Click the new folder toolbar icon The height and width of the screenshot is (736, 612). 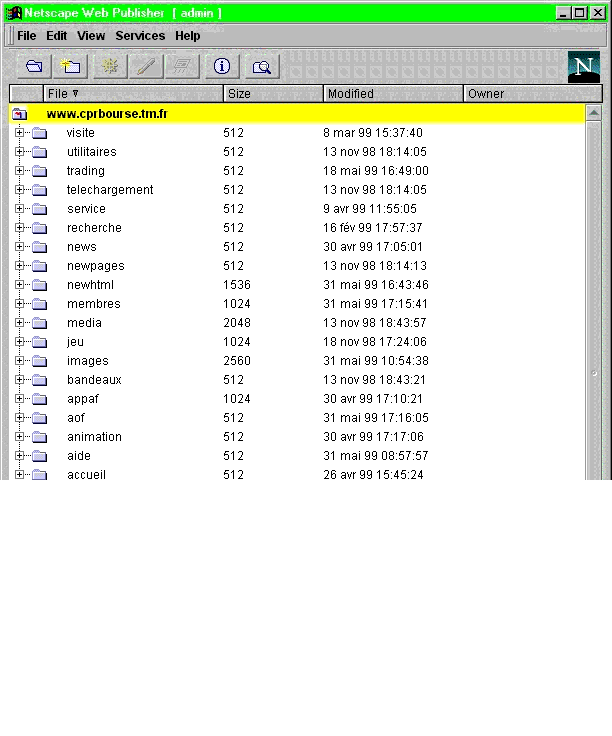pos(70,66)
